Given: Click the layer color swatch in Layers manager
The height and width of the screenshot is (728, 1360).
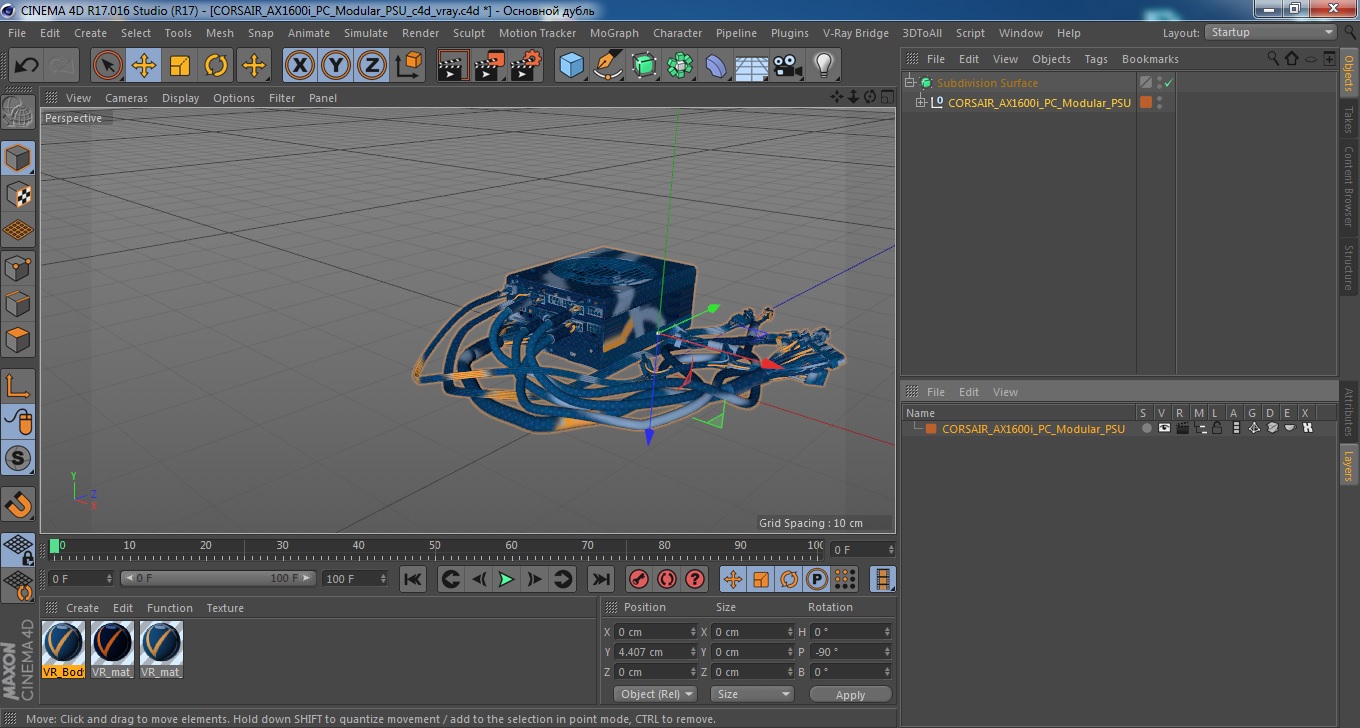Looking at the screenshot, I should pos(931,429).
